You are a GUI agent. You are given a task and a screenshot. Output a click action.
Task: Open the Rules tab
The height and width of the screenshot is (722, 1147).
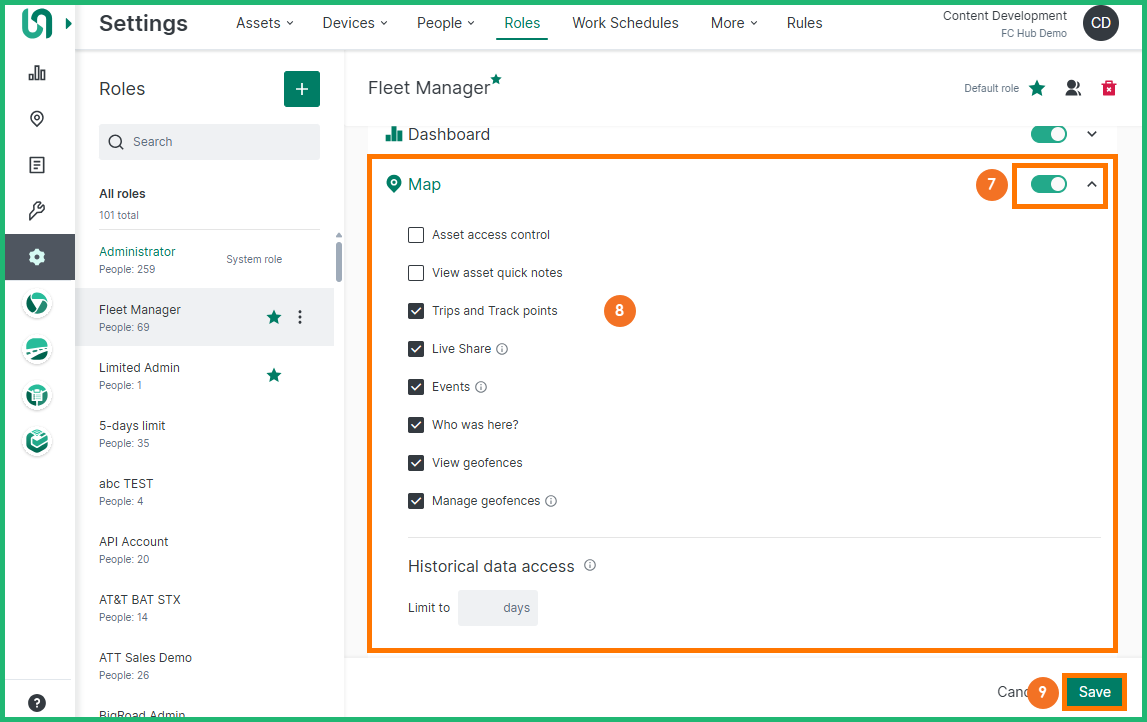pos(804,23)
